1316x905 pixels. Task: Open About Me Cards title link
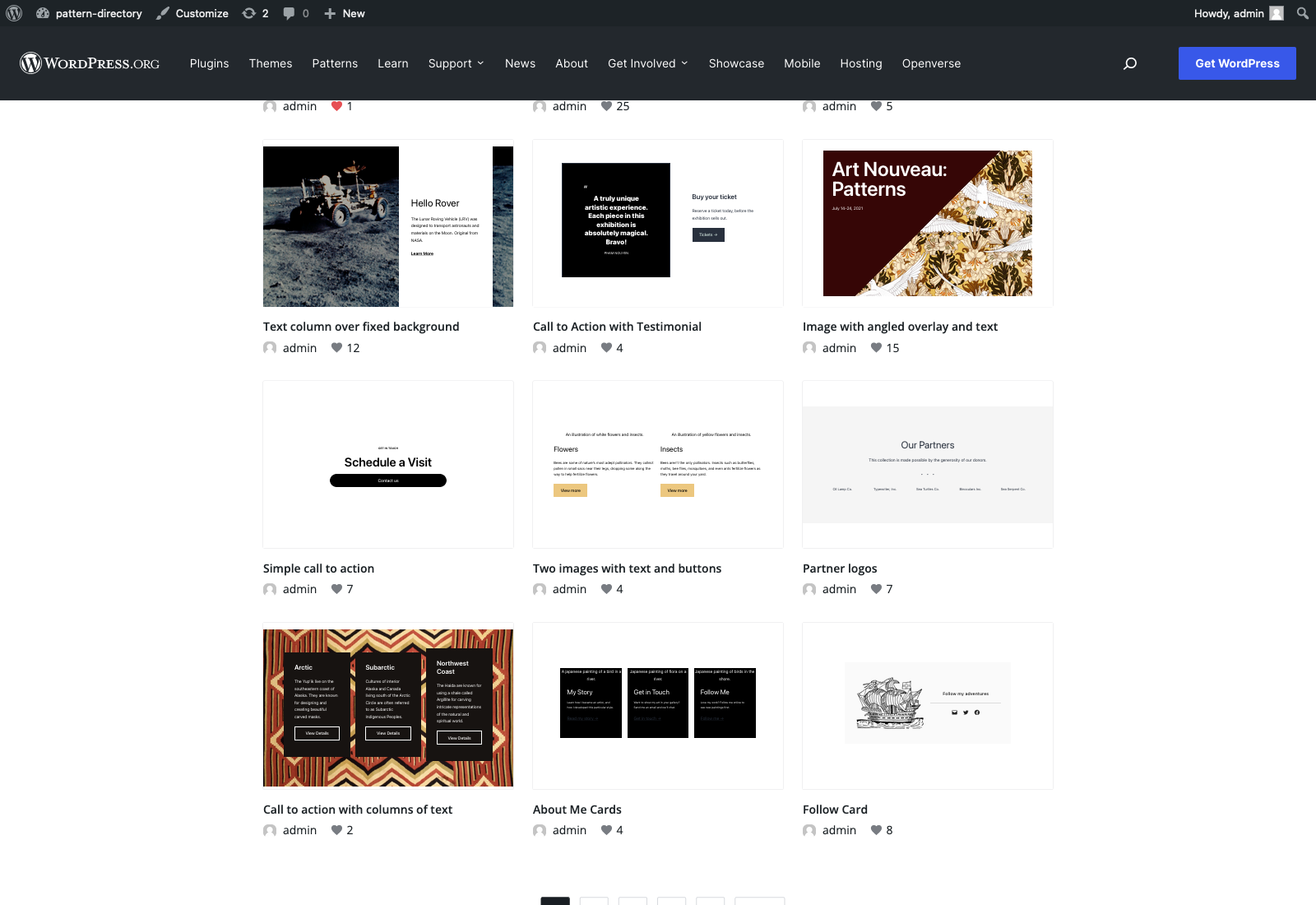point(577,810)
